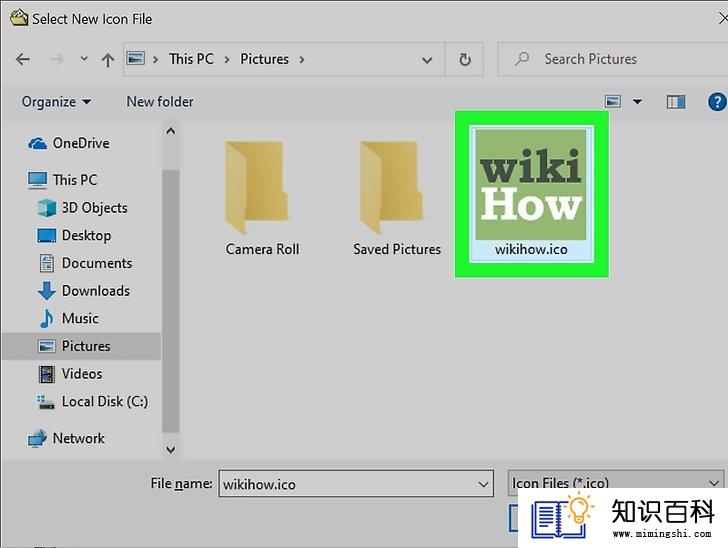Screen dimensions: 728x548
Task: Select the Camera Roll folder icon
Action: [256, 188]
